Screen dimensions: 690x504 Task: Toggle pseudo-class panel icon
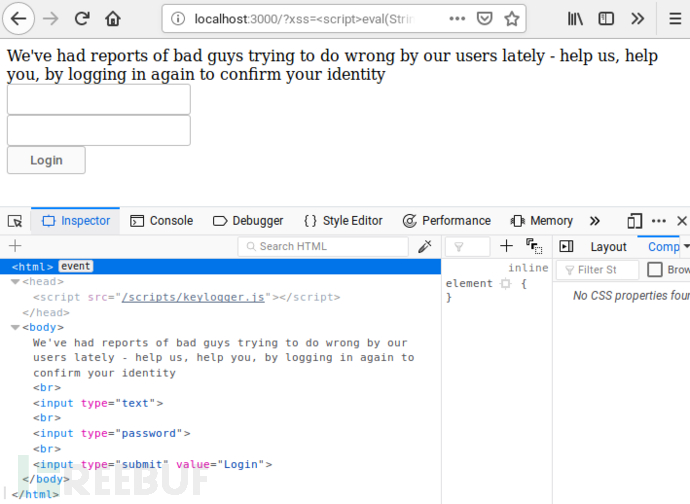[x=534, y=246]
